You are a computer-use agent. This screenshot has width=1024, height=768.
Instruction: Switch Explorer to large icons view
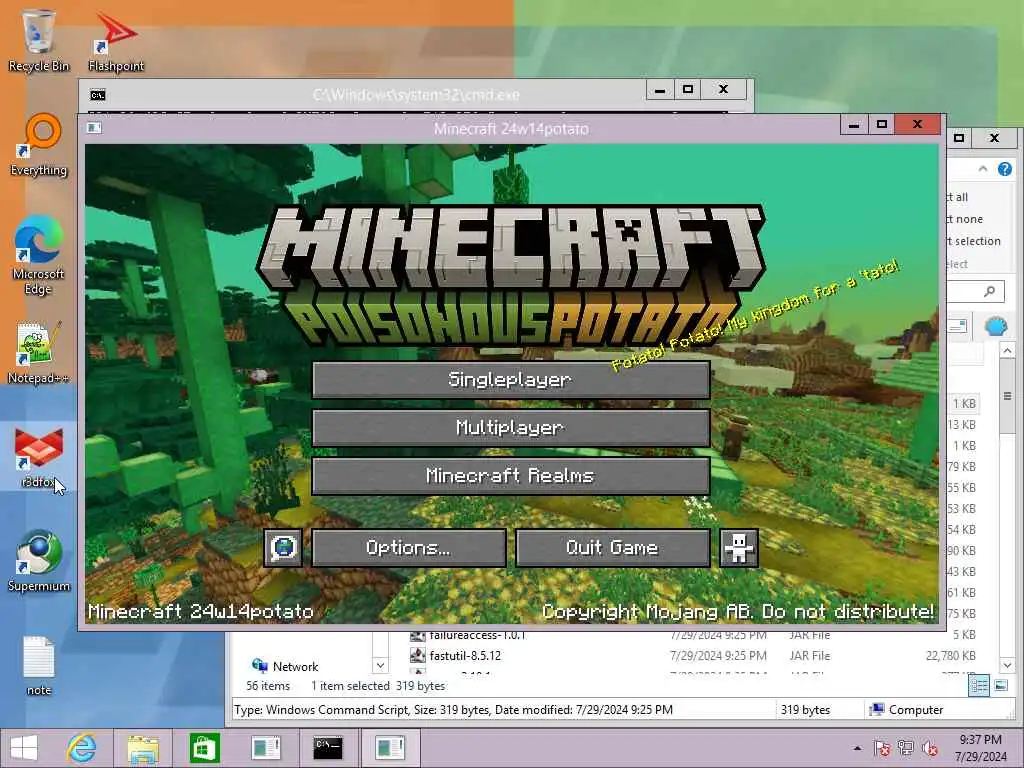coord(1000,686)
